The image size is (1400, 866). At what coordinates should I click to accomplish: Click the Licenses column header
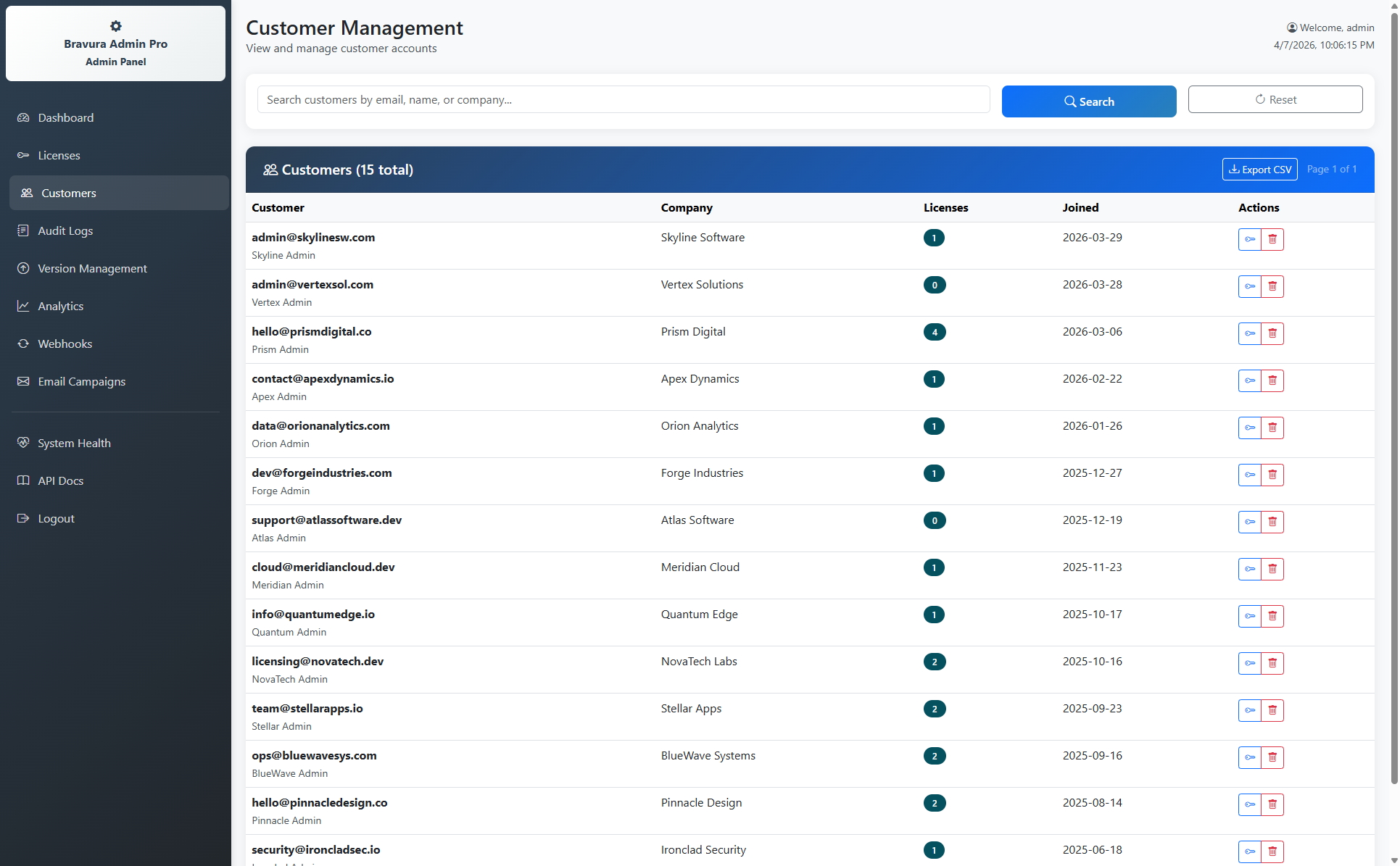(x=945, y=207)
